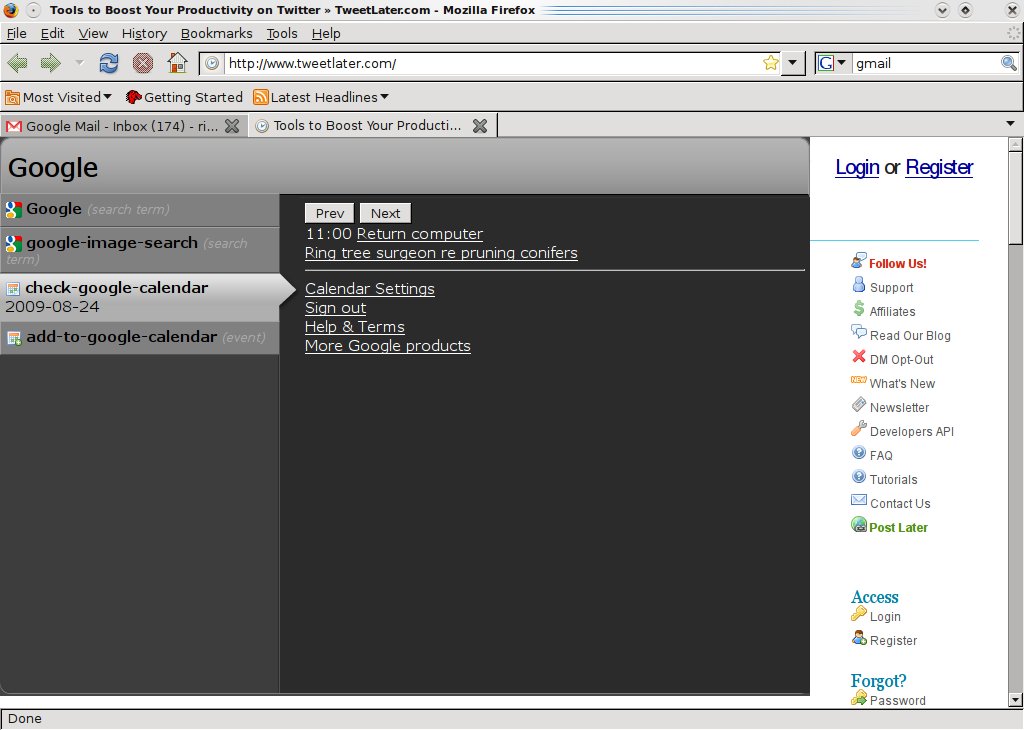The width and height of the screenshot is (1024, 730).
Task: Click the FAQ question mark icon
Action: [x=859, y=452]
